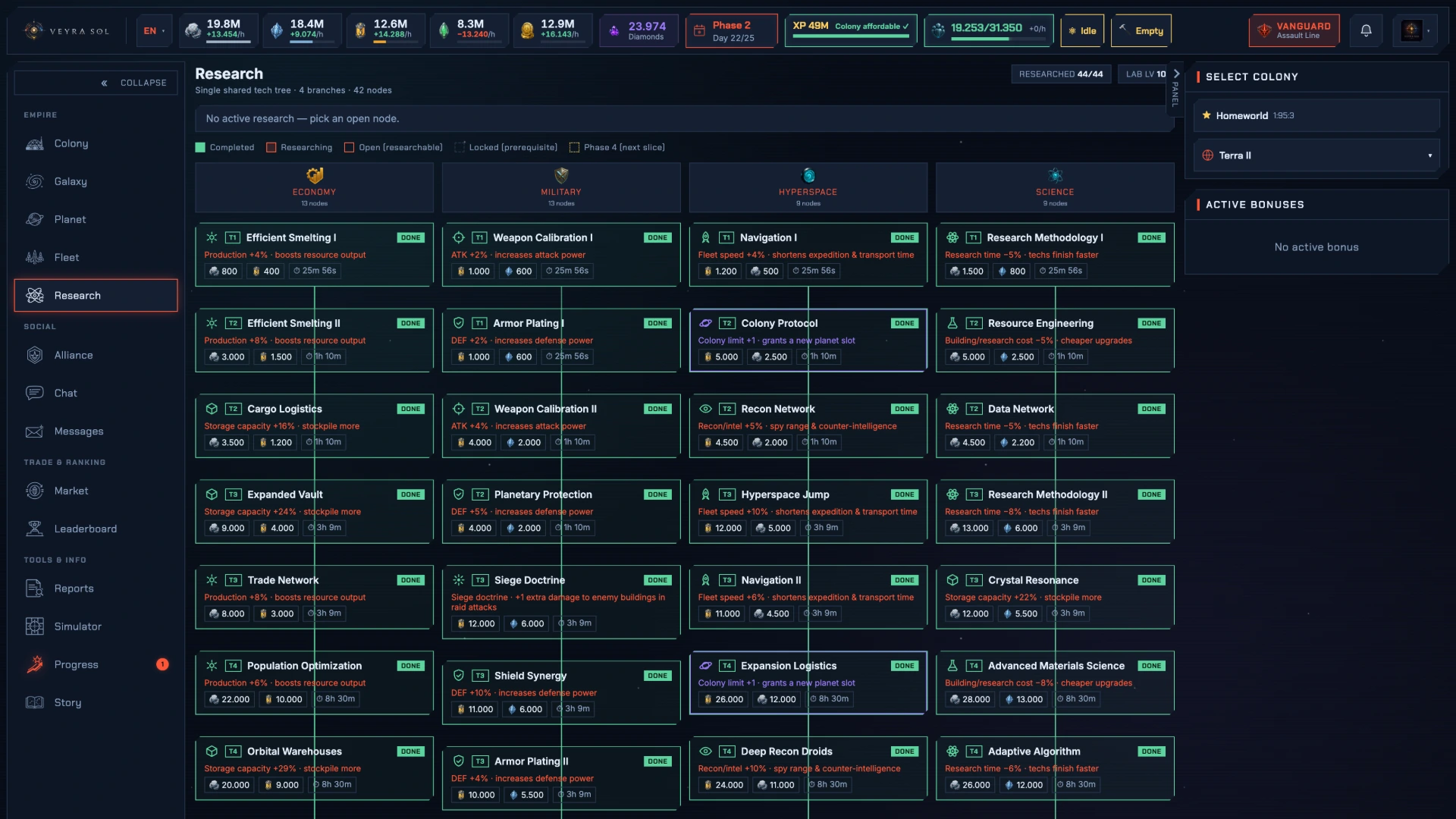The height and width of the screenshot is (819, 1456).
Task: Open Leaderboard from the sidebar
Action: [96, 529]
